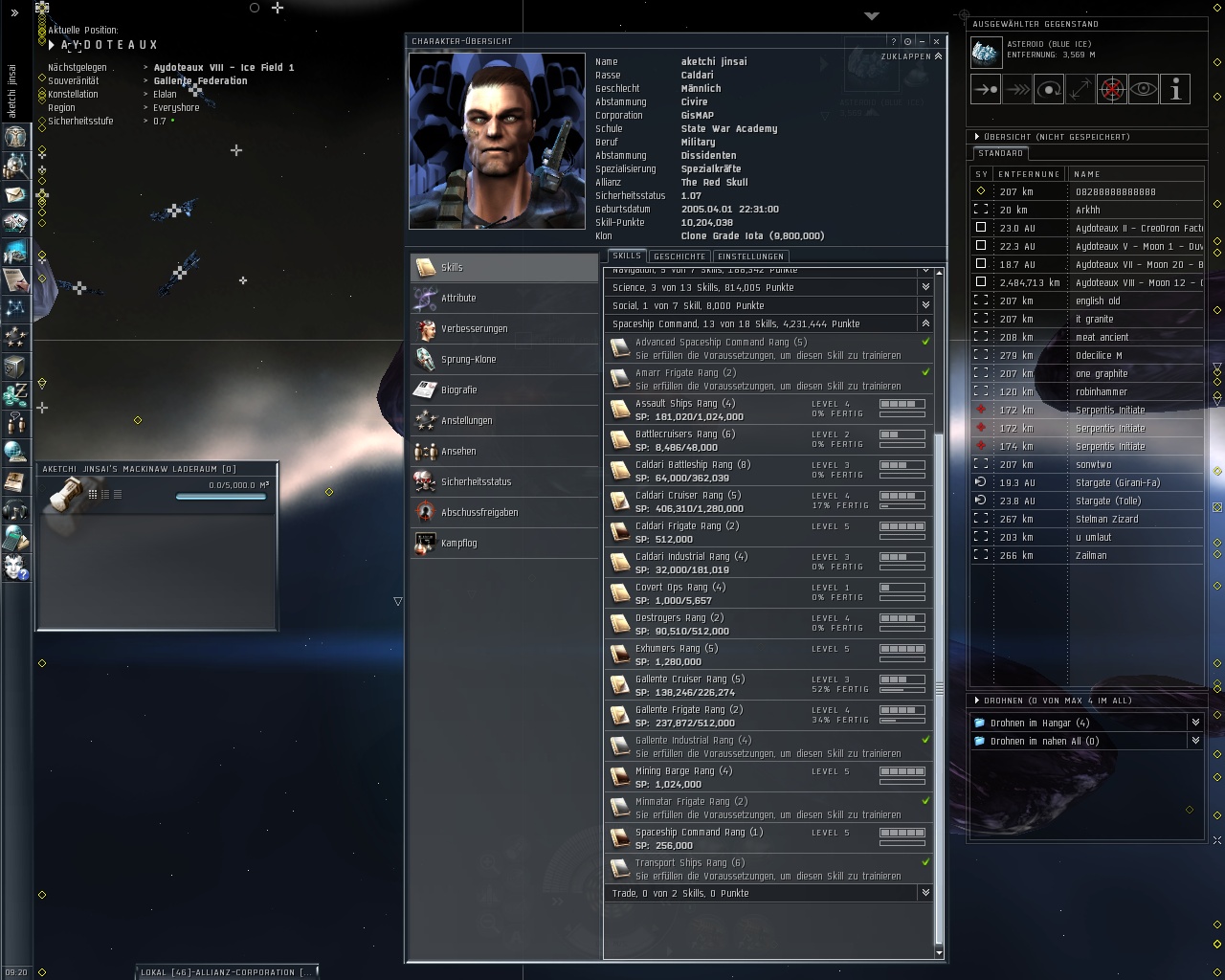The image size is (1225, 980).
Task: Select Stargate (Girani-Fa) in the overview
Action: click(1087, 482)
